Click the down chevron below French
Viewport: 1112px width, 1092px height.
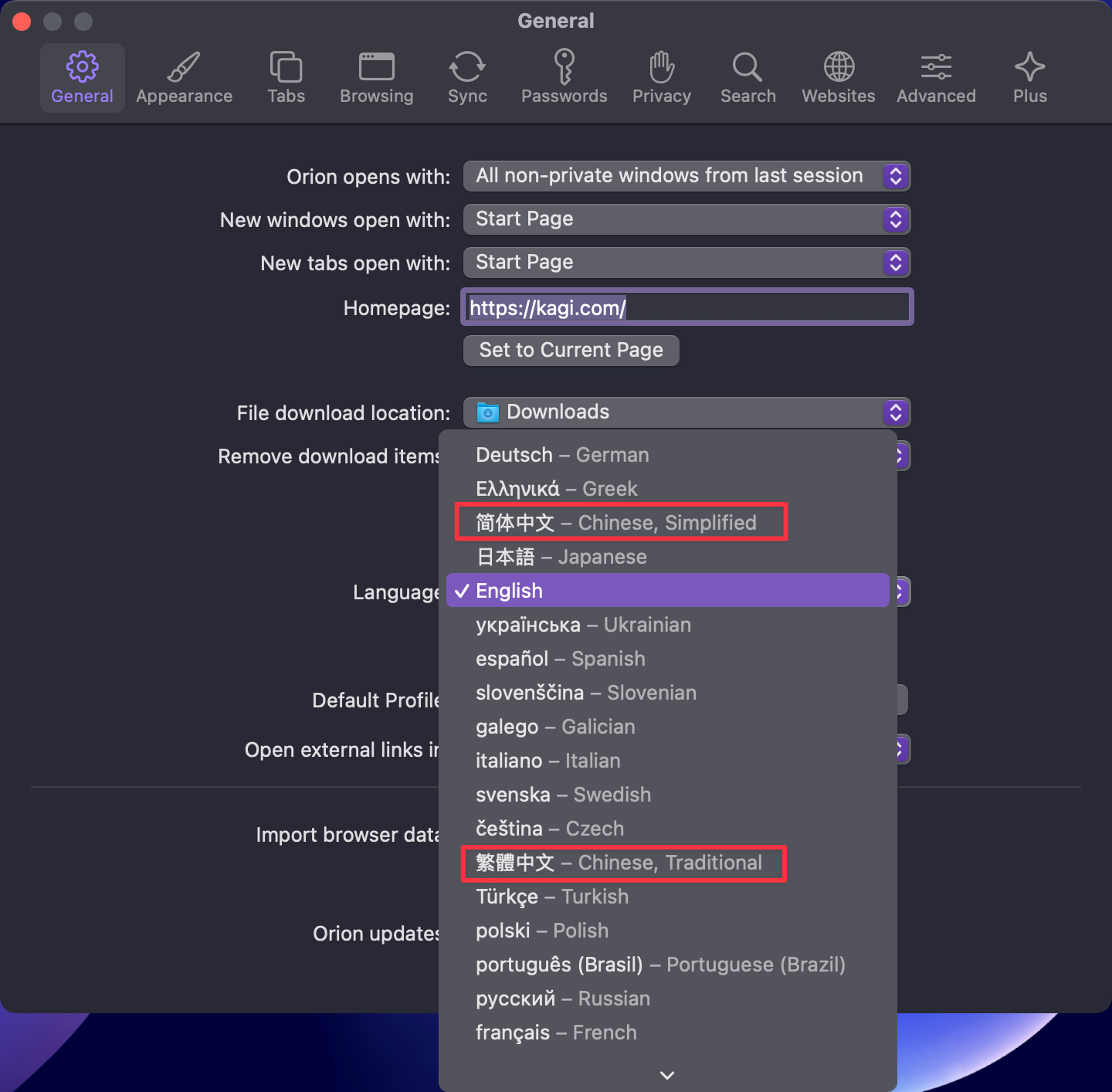667,1074
